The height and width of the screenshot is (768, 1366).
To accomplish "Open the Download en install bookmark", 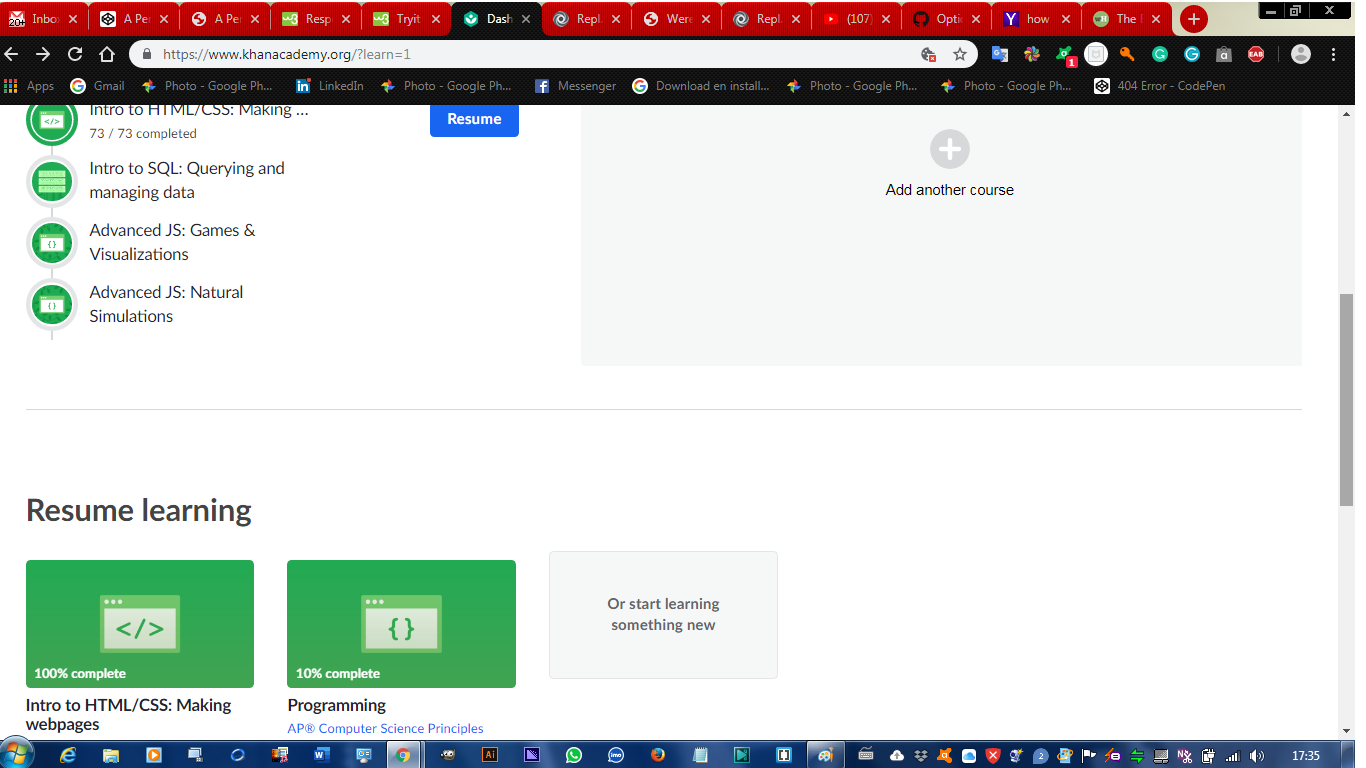I will [701, 86].
